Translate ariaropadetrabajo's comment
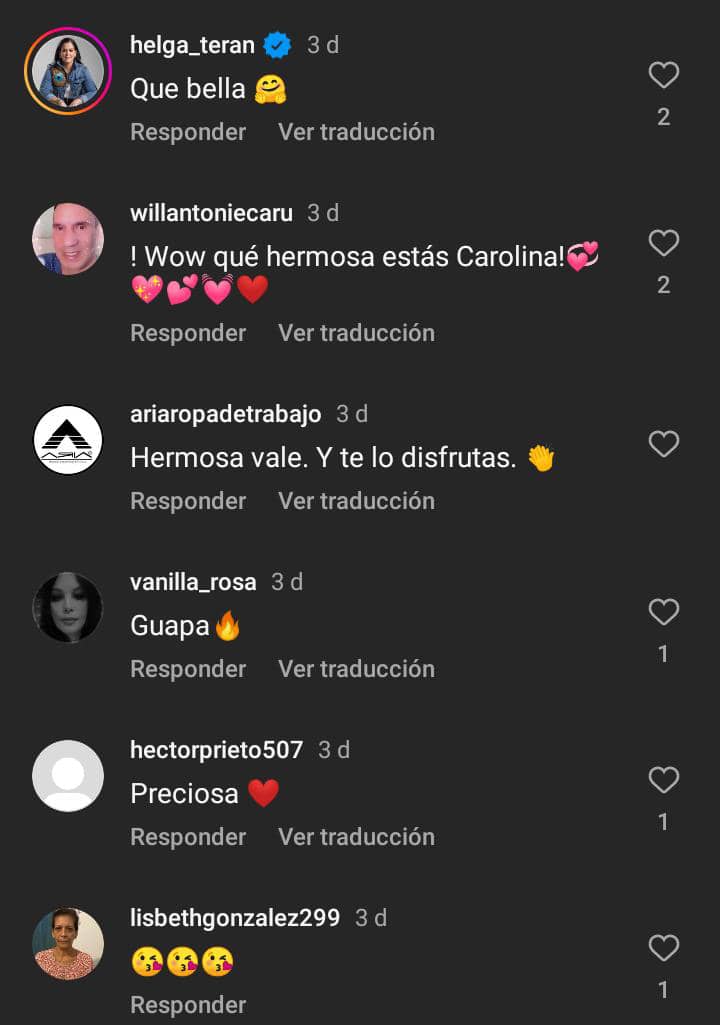Screen dimensions: 720x1025 (356, 501)
